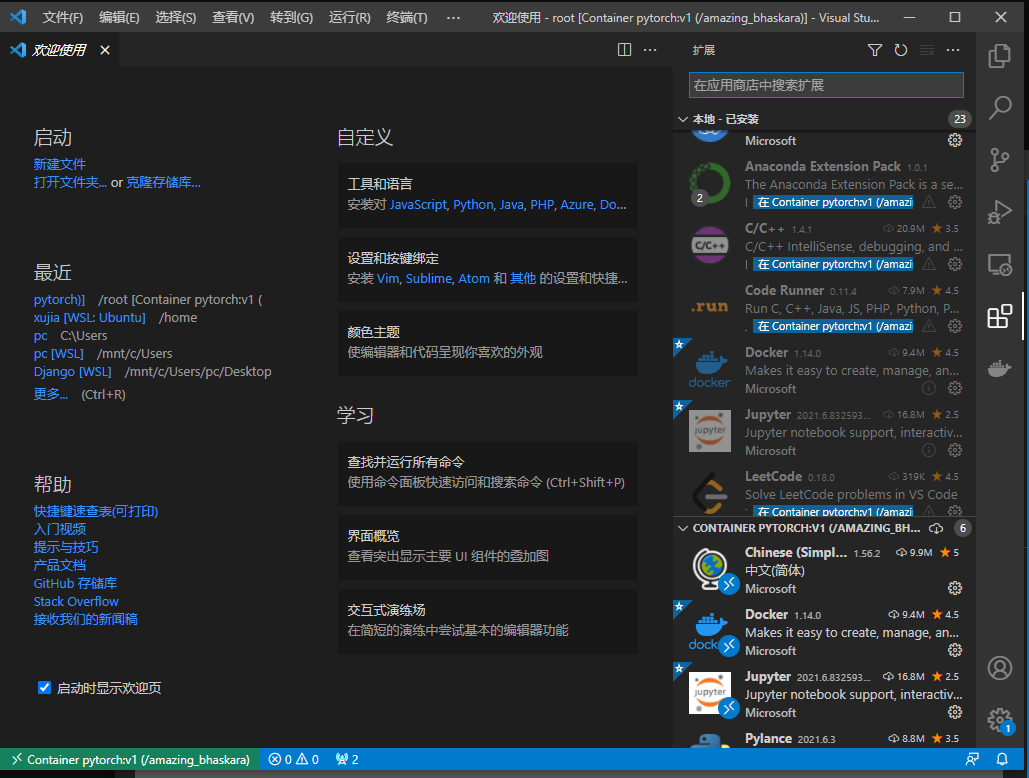Open manage gear for C/C++ extension
The image size is (1029, 778).
click(955, 264)
